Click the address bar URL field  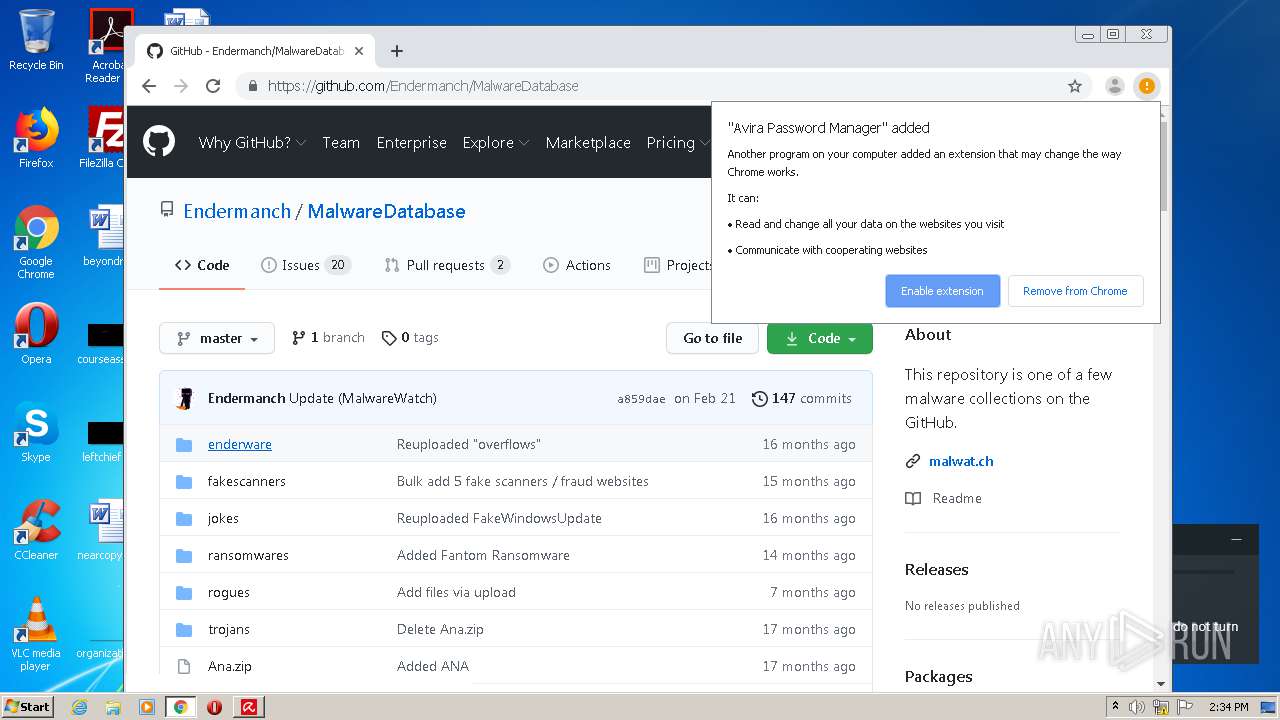coord(660,86)
